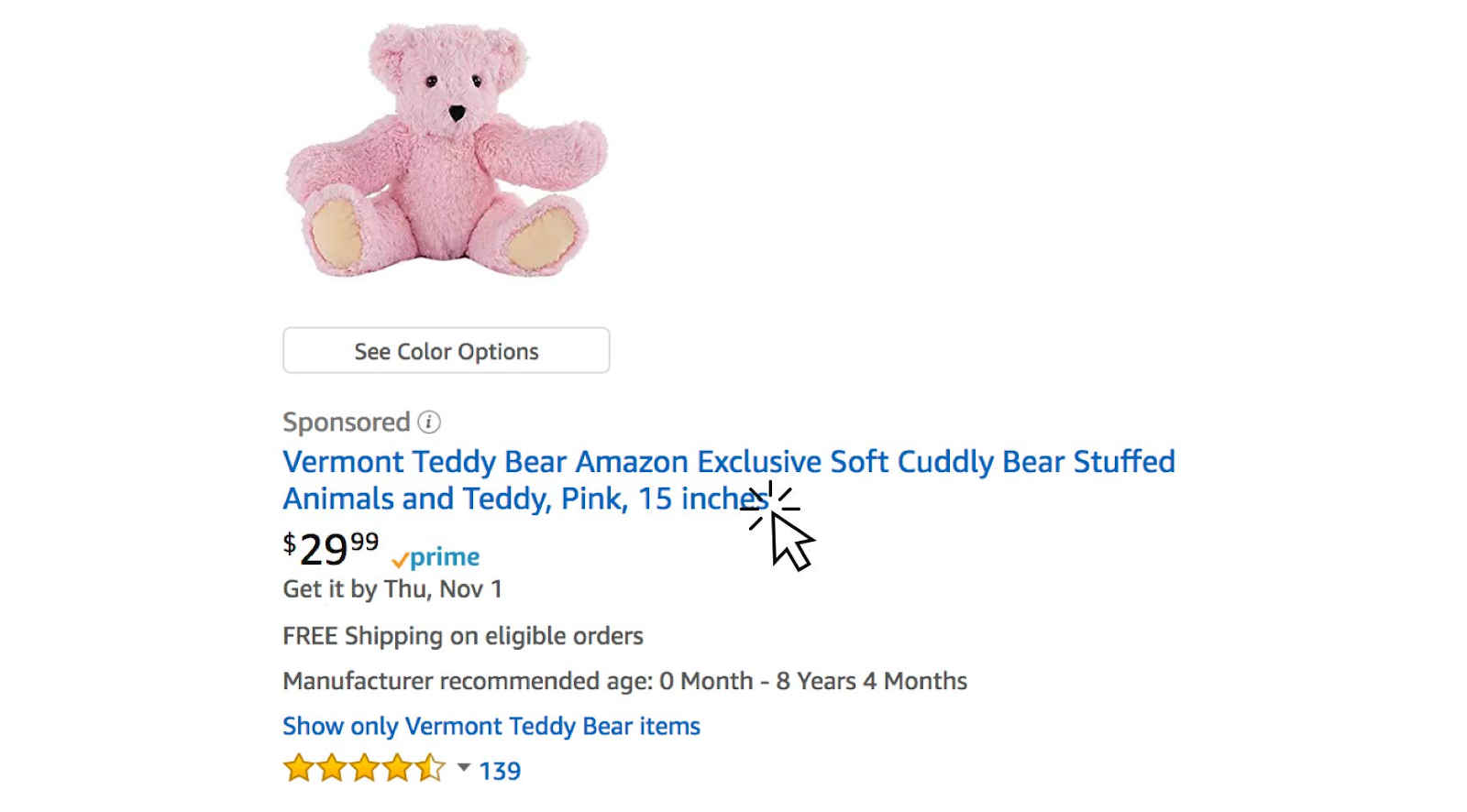1467x812 pixels.
Task: Open the pink teddy bear product image
Action: (x=447, y=151)
